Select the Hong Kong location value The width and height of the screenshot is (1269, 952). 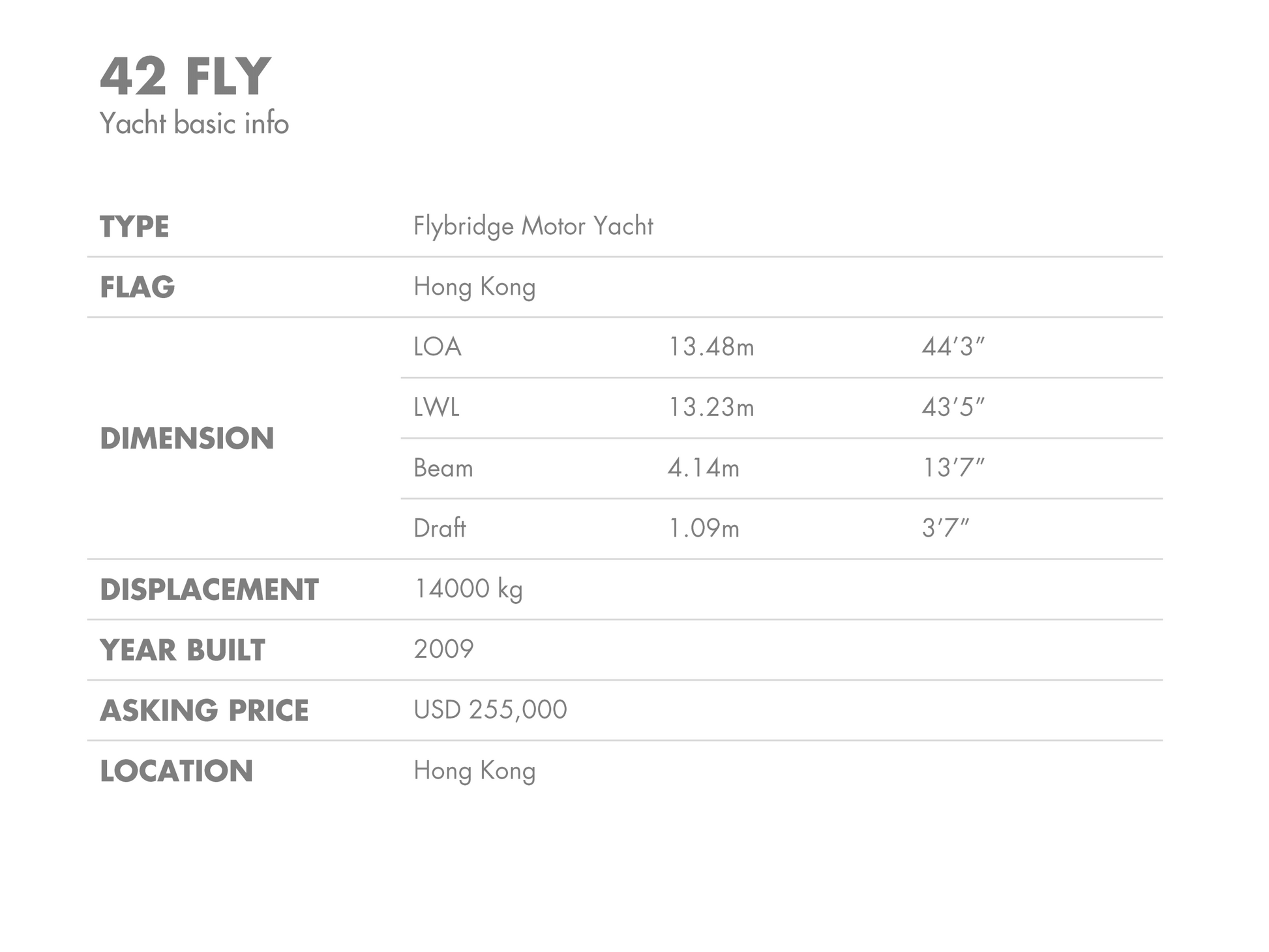474,771
